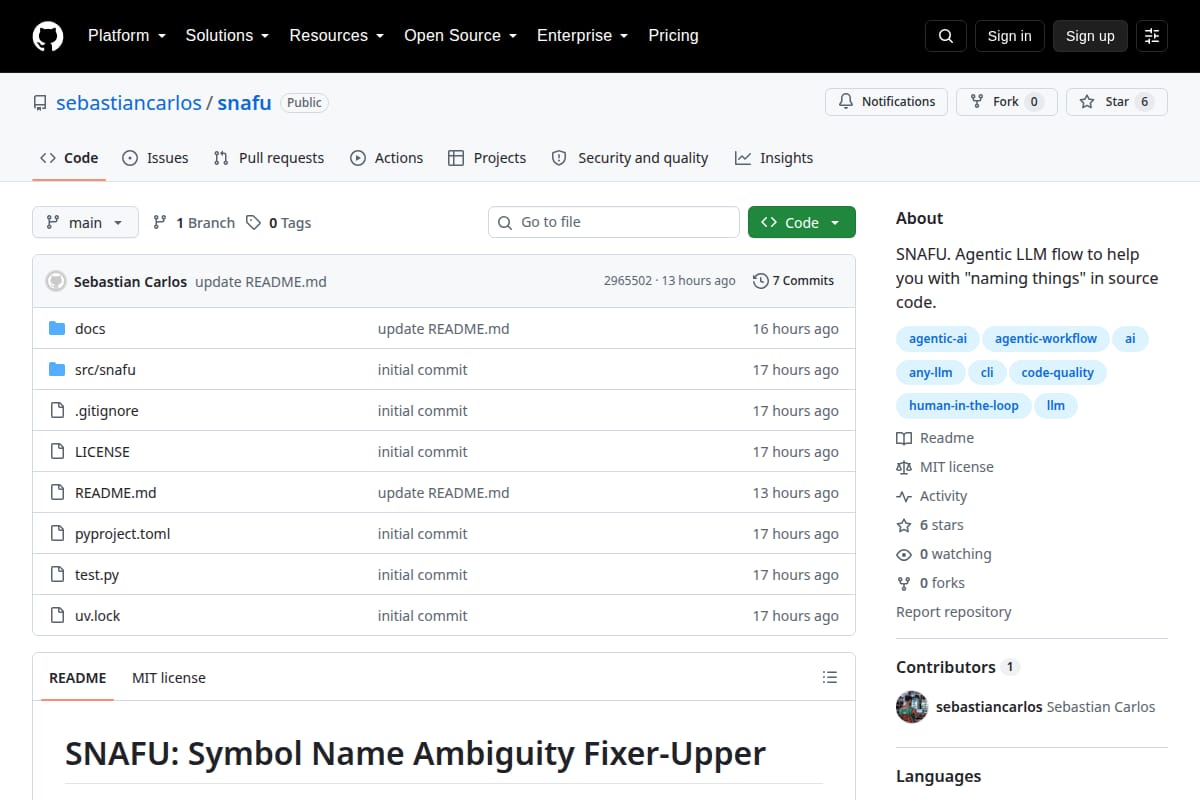Image resolution: width=1200 pixels, height=800 pixels.
Task: Click the test.py file icon
Action: [x=57, y=575]
